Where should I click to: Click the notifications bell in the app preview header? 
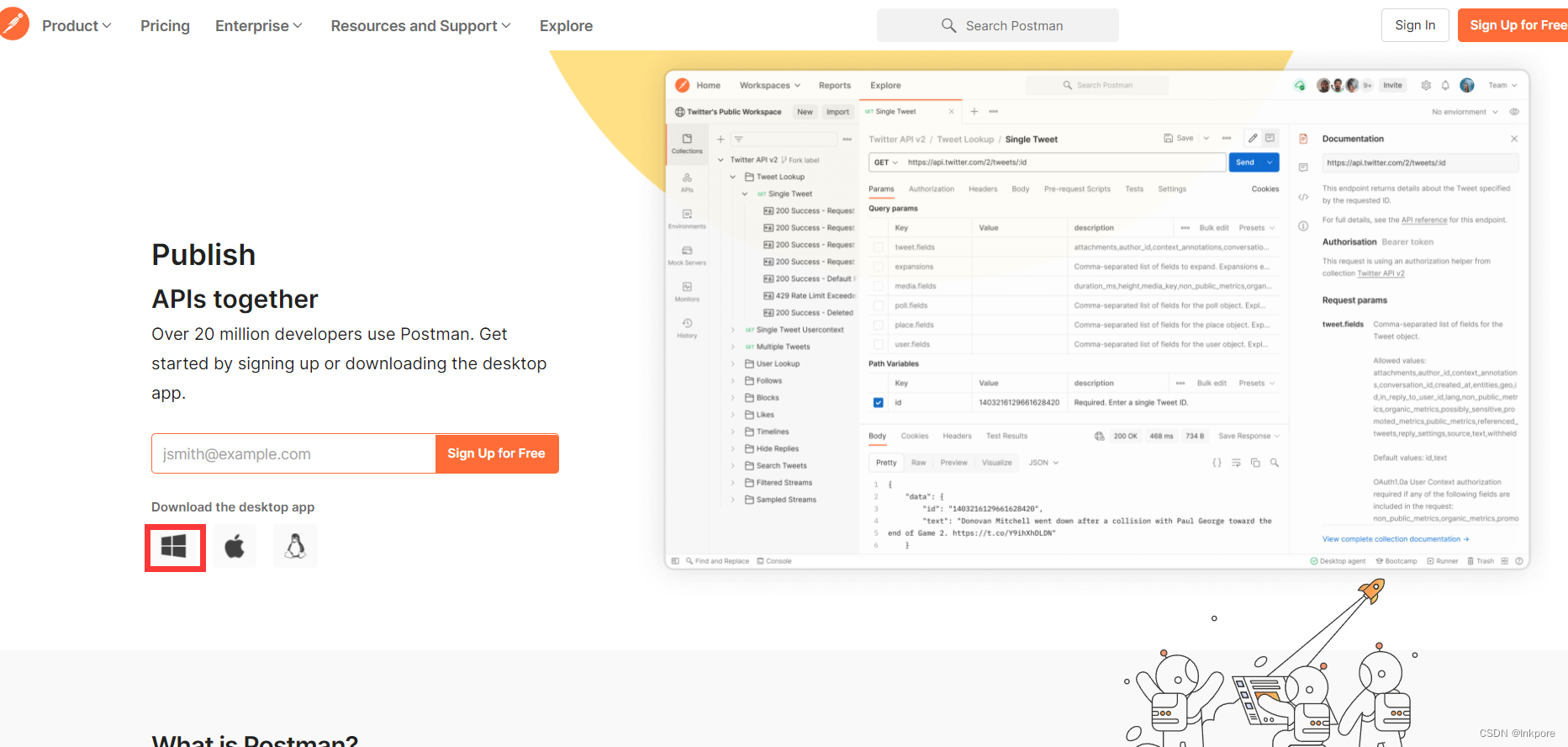(x=1445, y=85)
